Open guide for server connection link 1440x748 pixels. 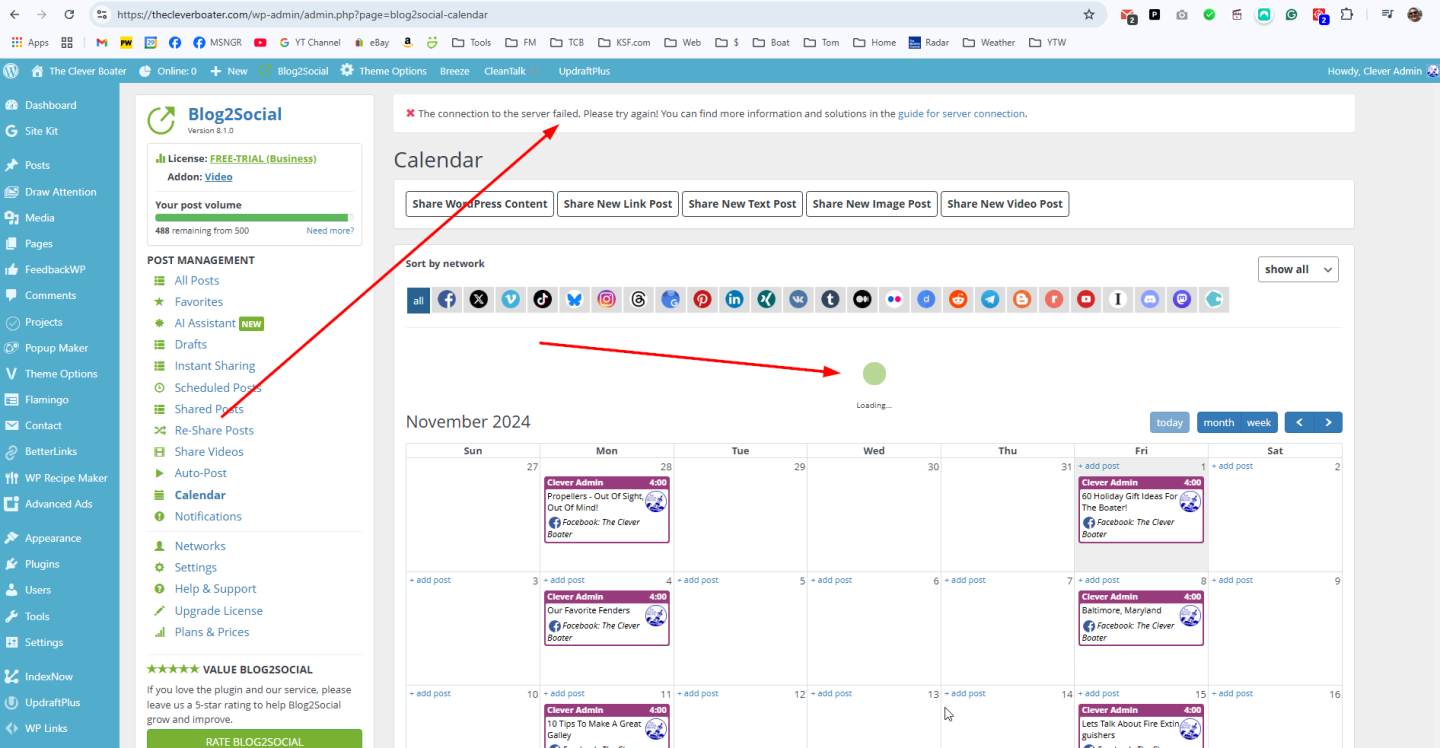point(961,114)
